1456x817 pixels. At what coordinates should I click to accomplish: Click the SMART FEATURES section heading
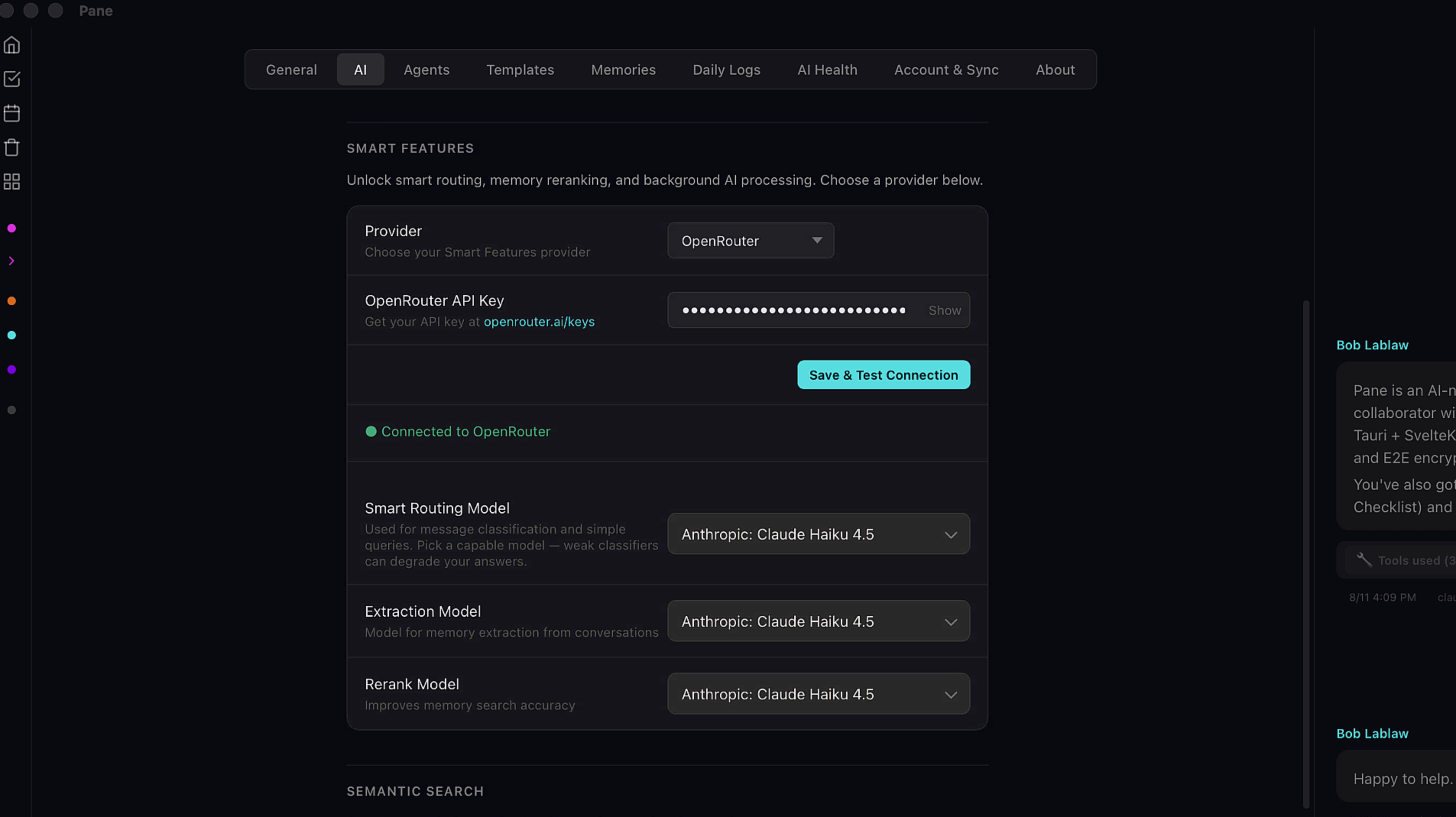pos(410,148)
